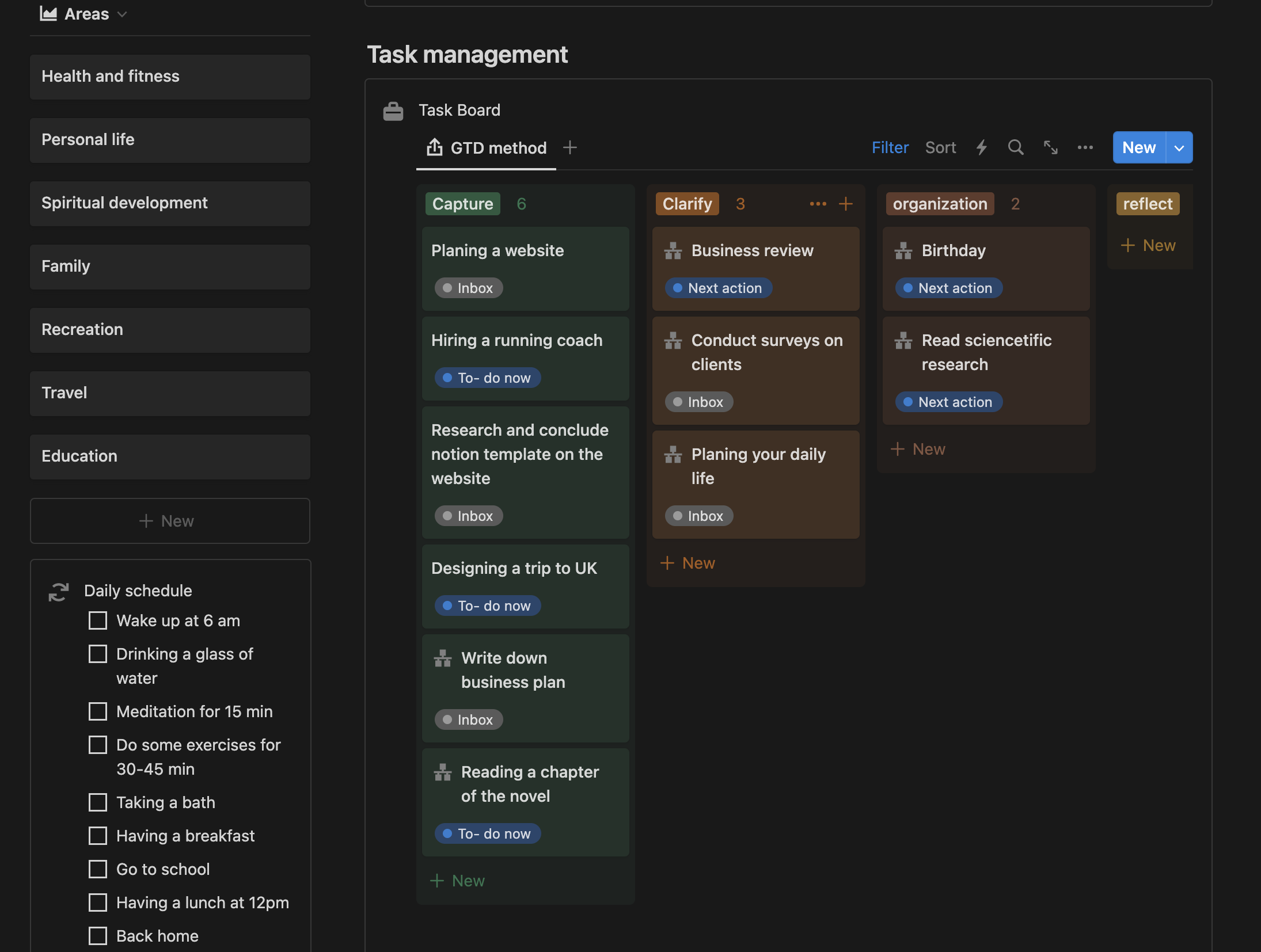Open the Sort menu
Screen dimensions: 1261x952
pos(940,148)
